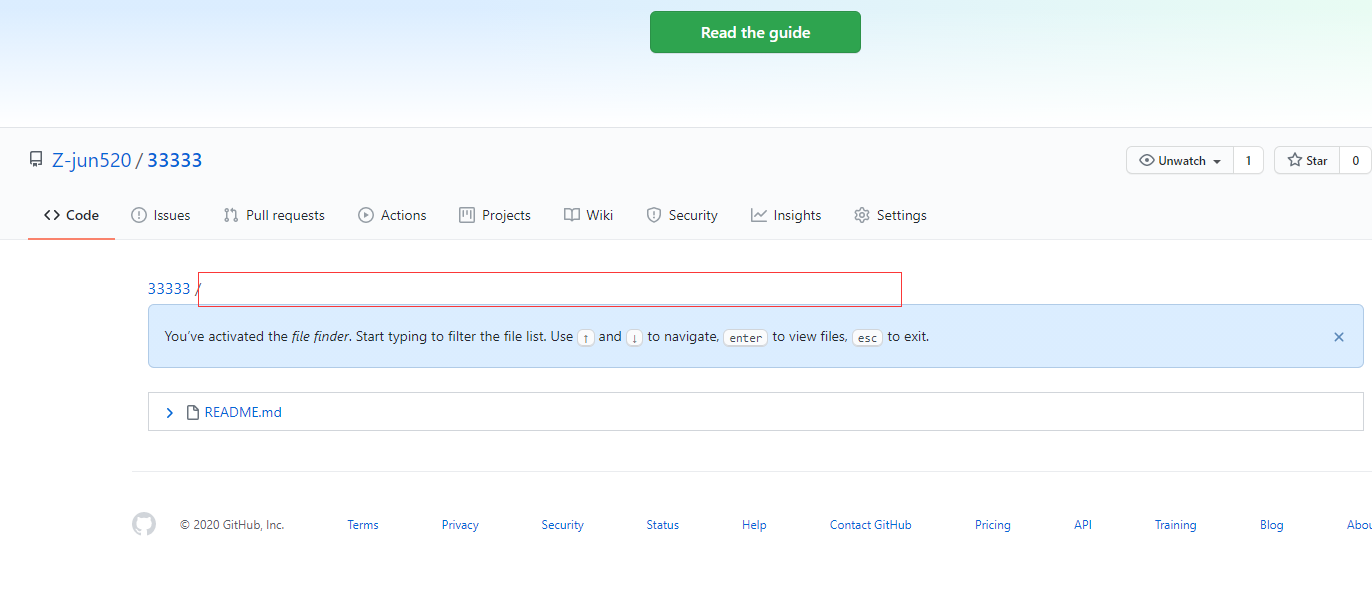Click the Insights graph icon
The width and height of the screenshot is (1372, 590).
(759, 215)
